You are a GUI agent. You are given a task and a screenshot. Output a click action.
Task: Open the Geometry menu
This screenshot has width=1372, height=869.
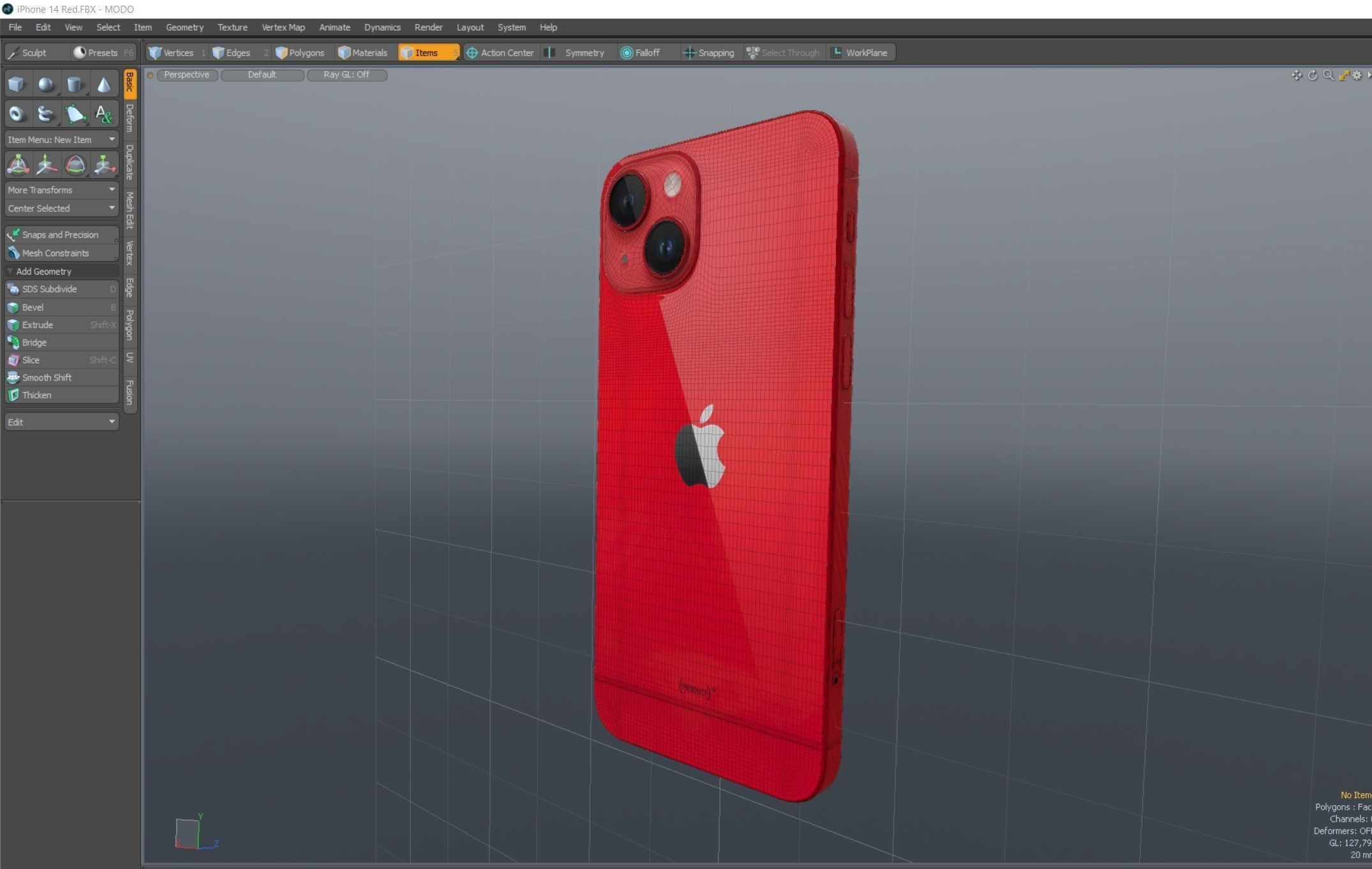pos(184,27)
